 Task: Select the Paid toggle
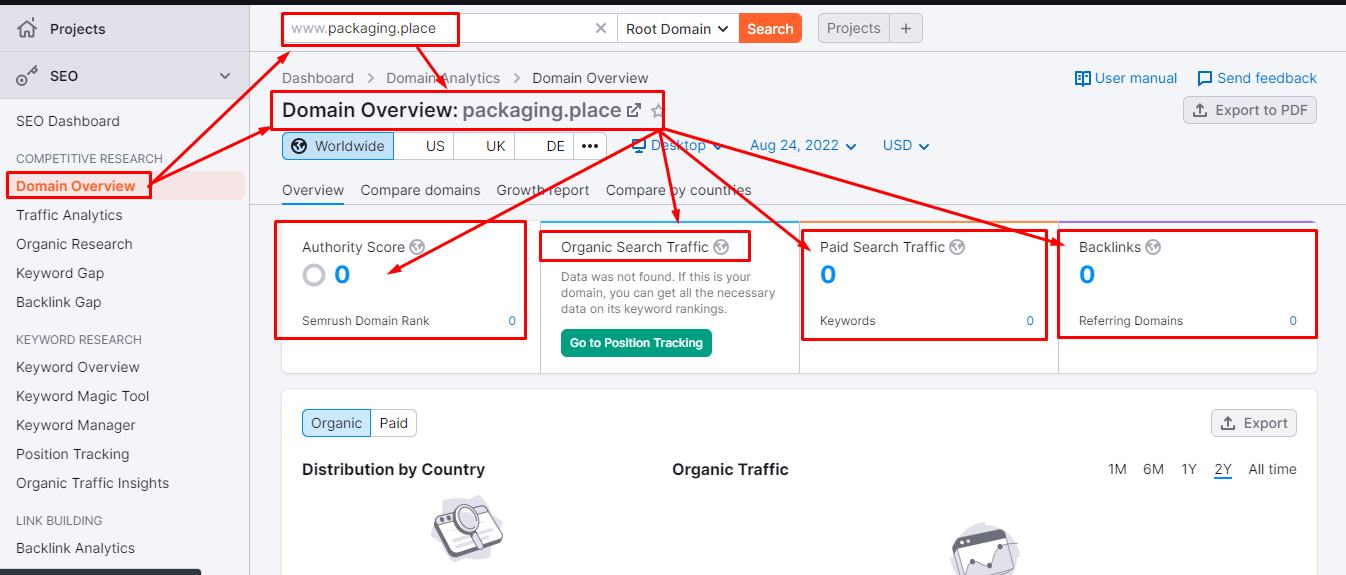394,423
